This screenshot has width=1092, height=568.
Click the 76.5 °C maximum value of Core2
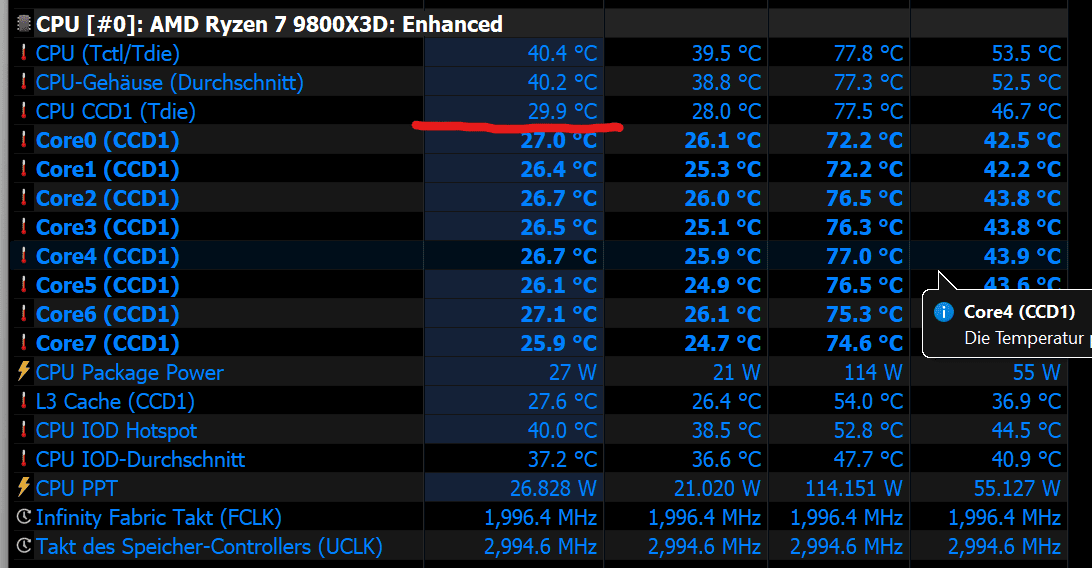coord(864,198)
